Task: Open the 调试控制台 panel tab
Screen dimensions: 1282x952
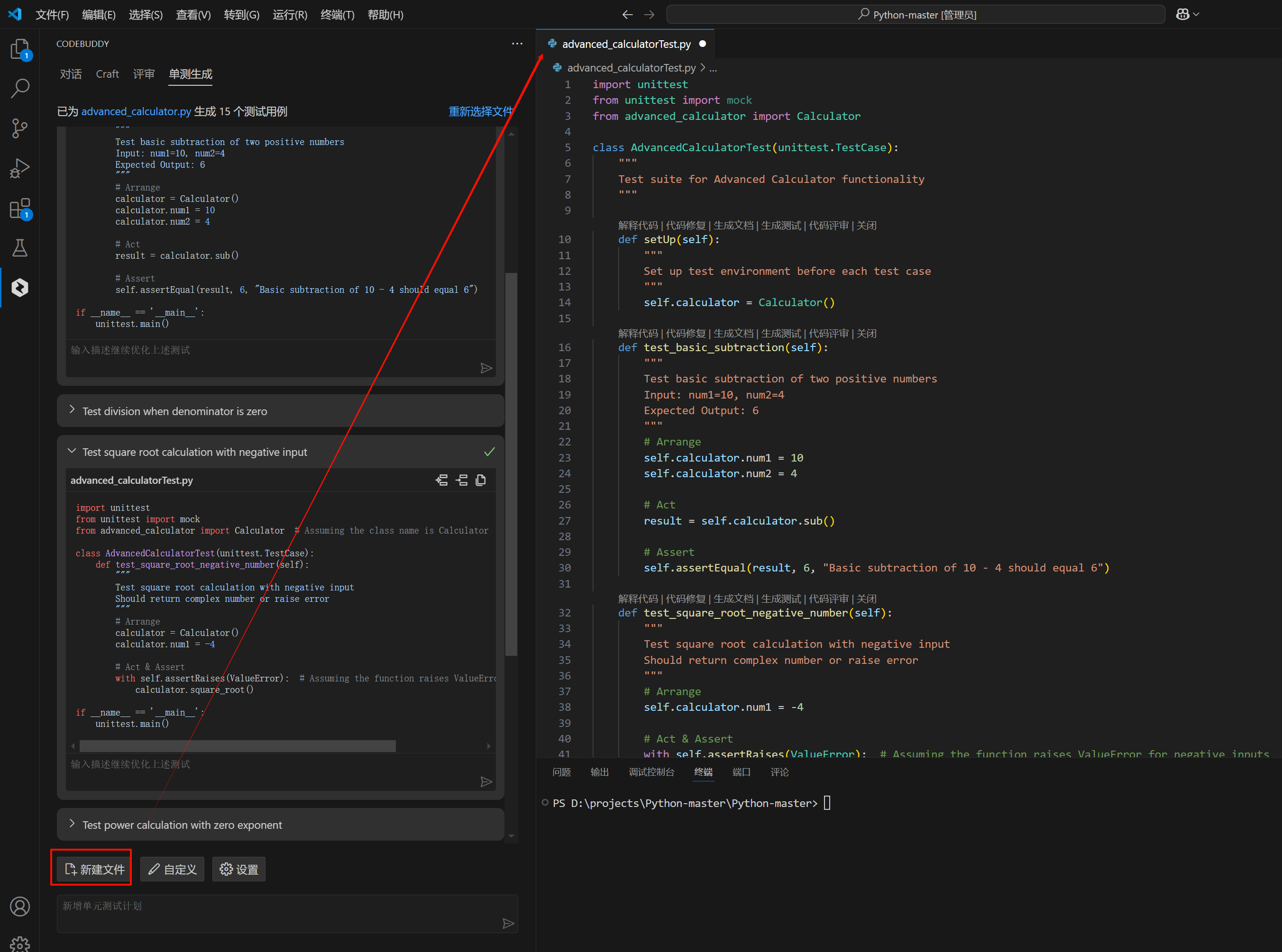Action: (x=651, y=771)
